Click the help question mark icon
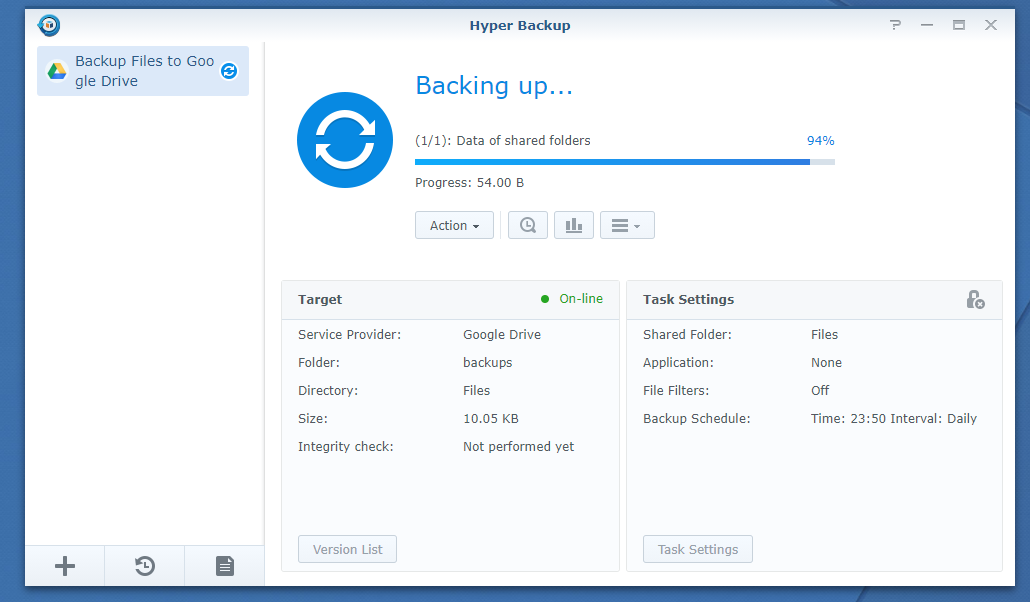Screen dimensions: 1030x602 (x=895, y=25)
